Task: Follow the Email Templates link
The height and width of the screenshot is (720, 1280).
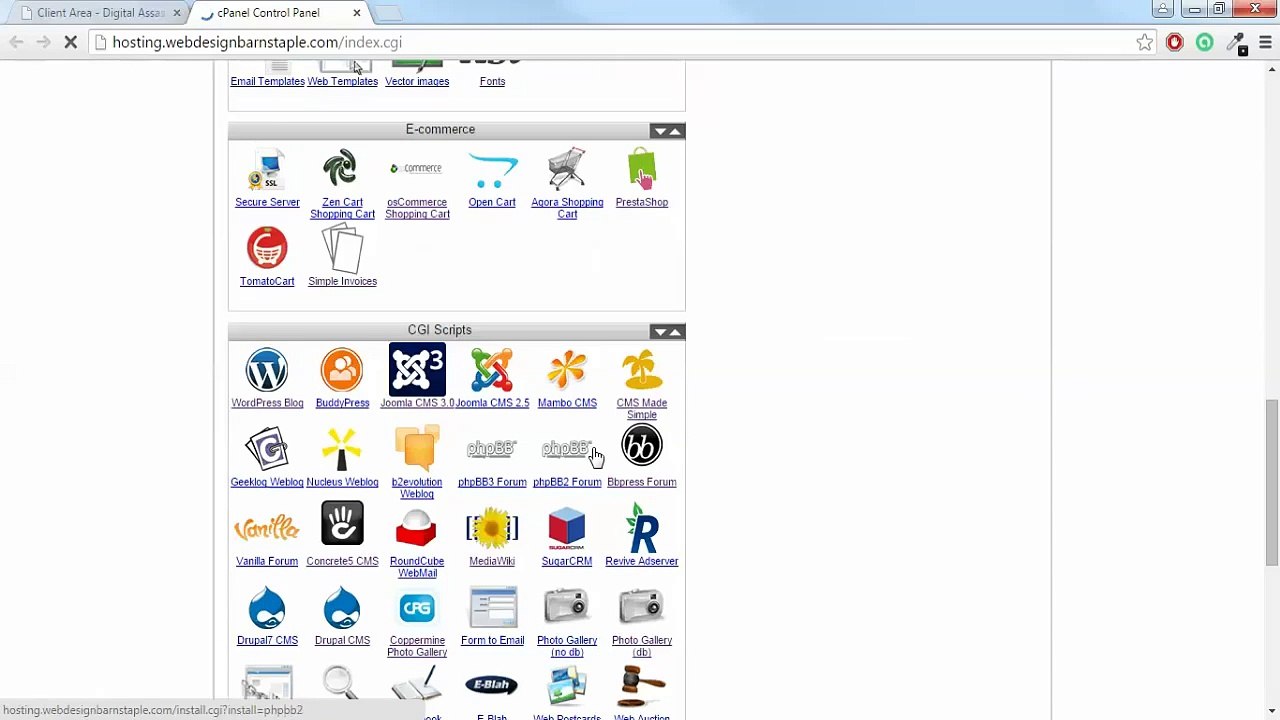Action: tap(267, 81)
